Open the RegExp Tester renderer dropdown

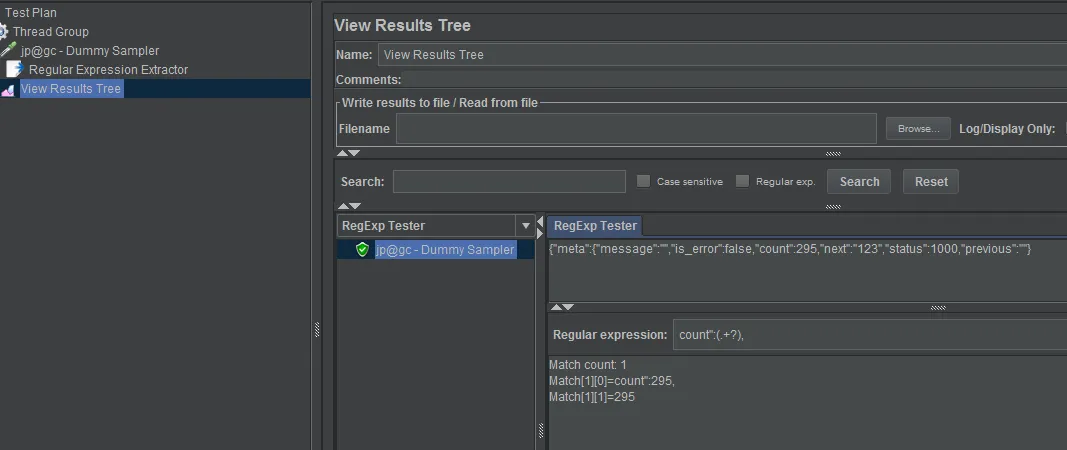click(525, 226)
